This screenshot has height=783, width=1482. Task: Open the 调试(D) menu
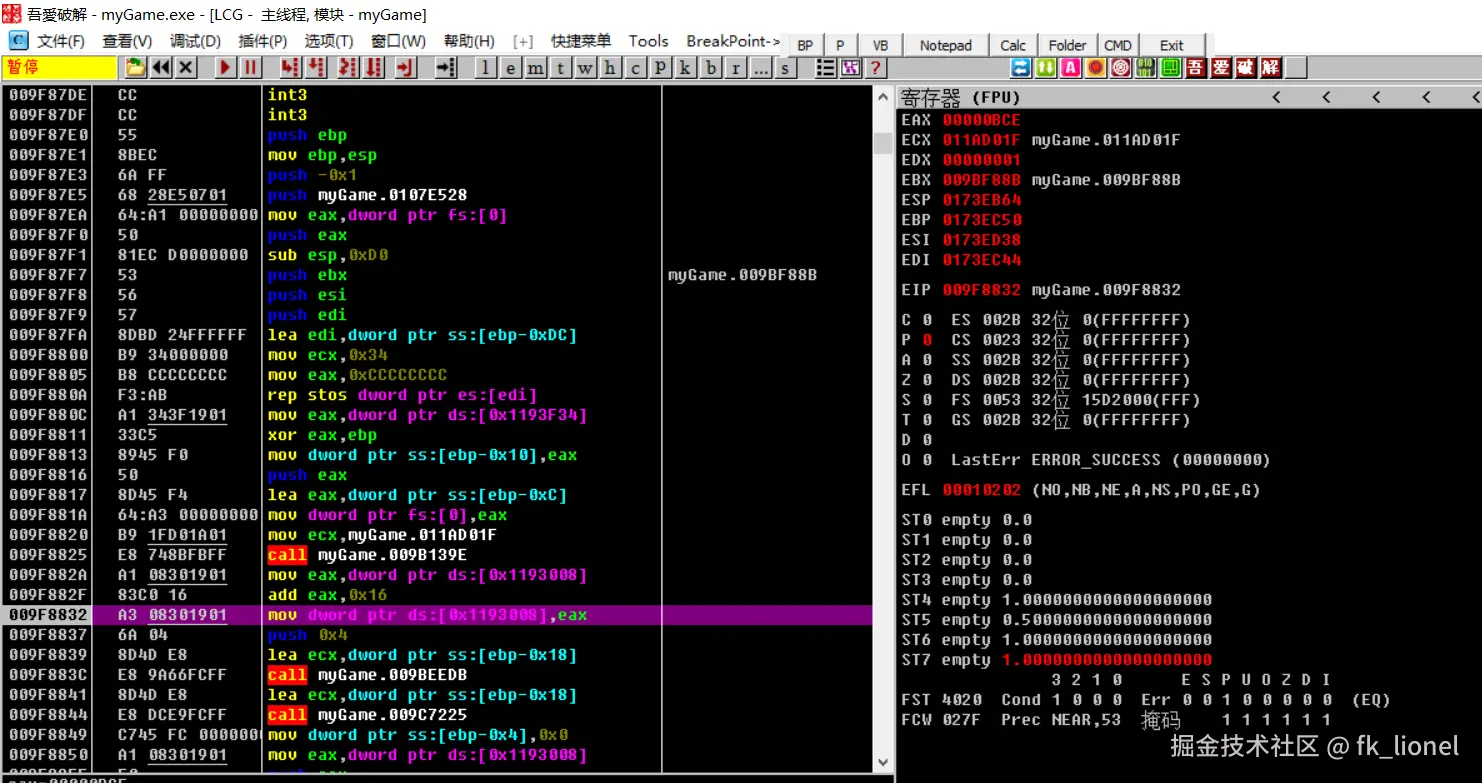195,41
